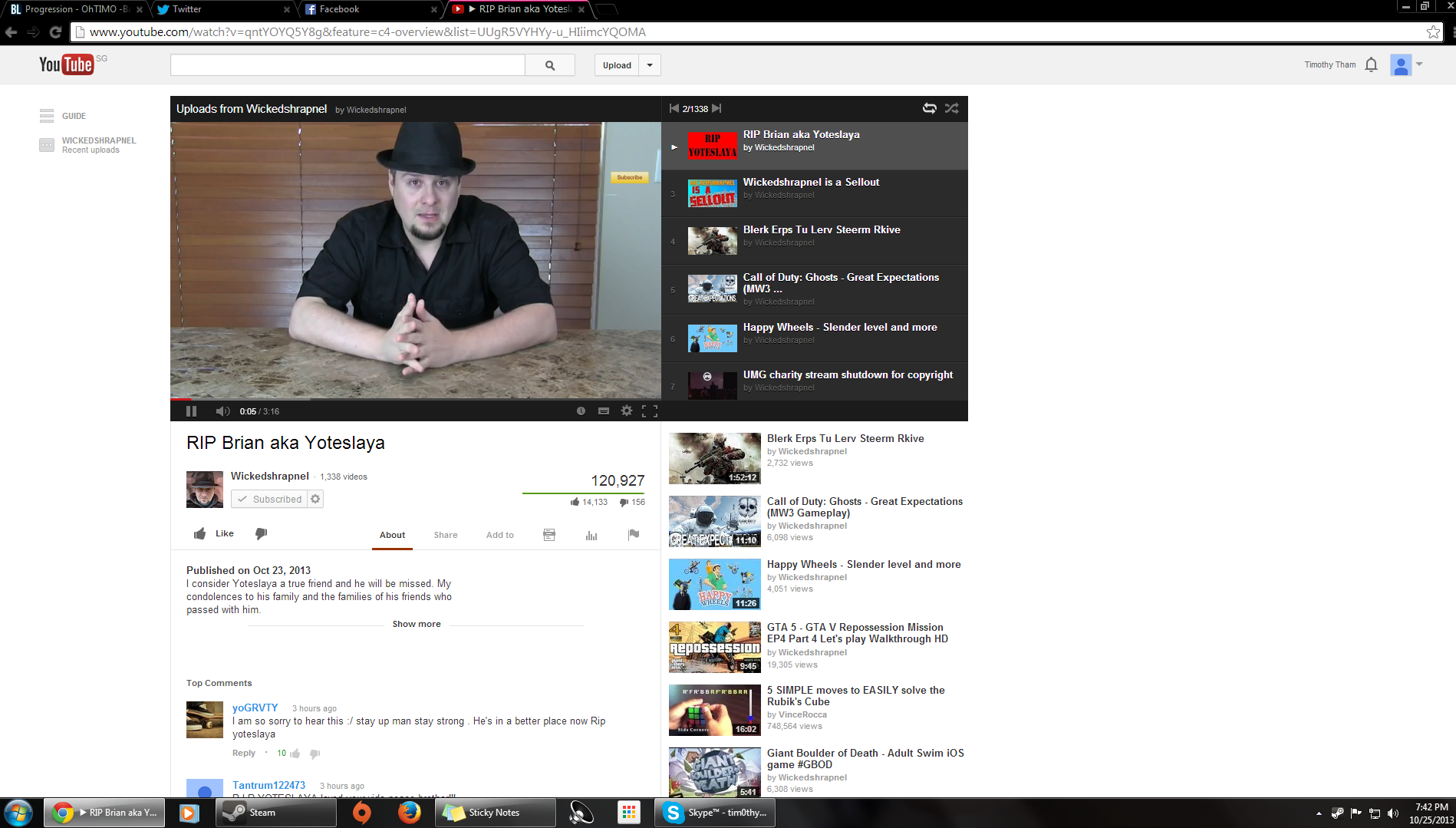Open the Rubik's Cube suggested video
Screen dimensions: 1456x828
[x=818, y=710]
